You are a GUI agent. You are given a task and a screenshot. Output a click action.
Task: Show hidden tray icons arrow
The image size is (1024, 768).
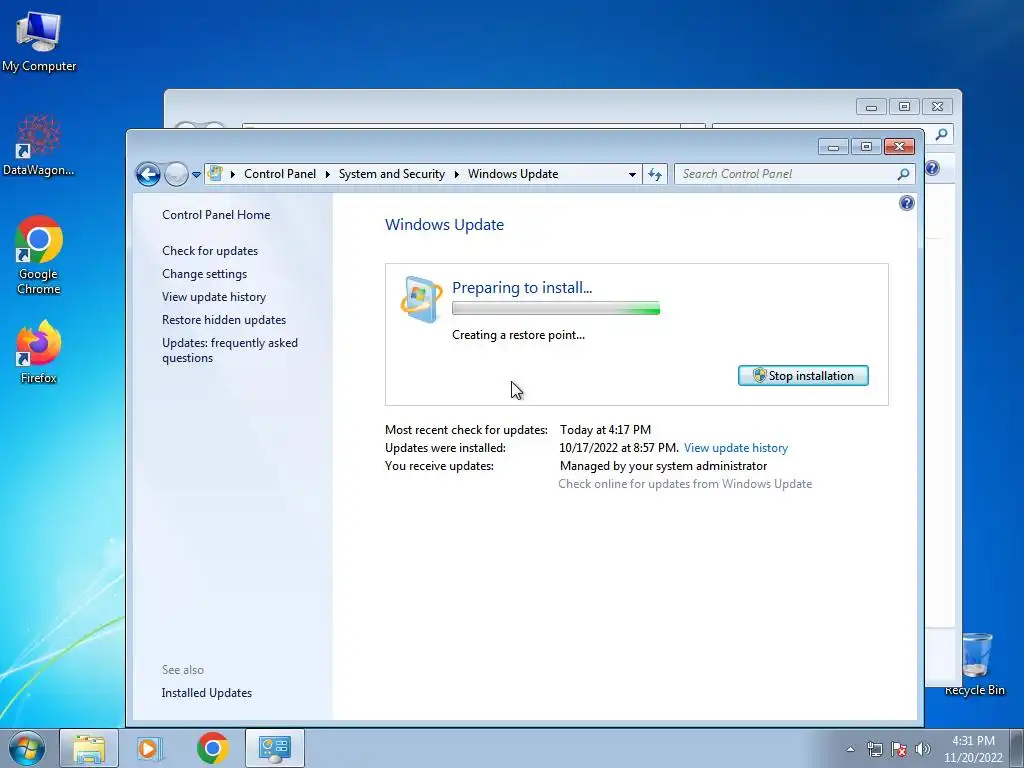(850, 749)
